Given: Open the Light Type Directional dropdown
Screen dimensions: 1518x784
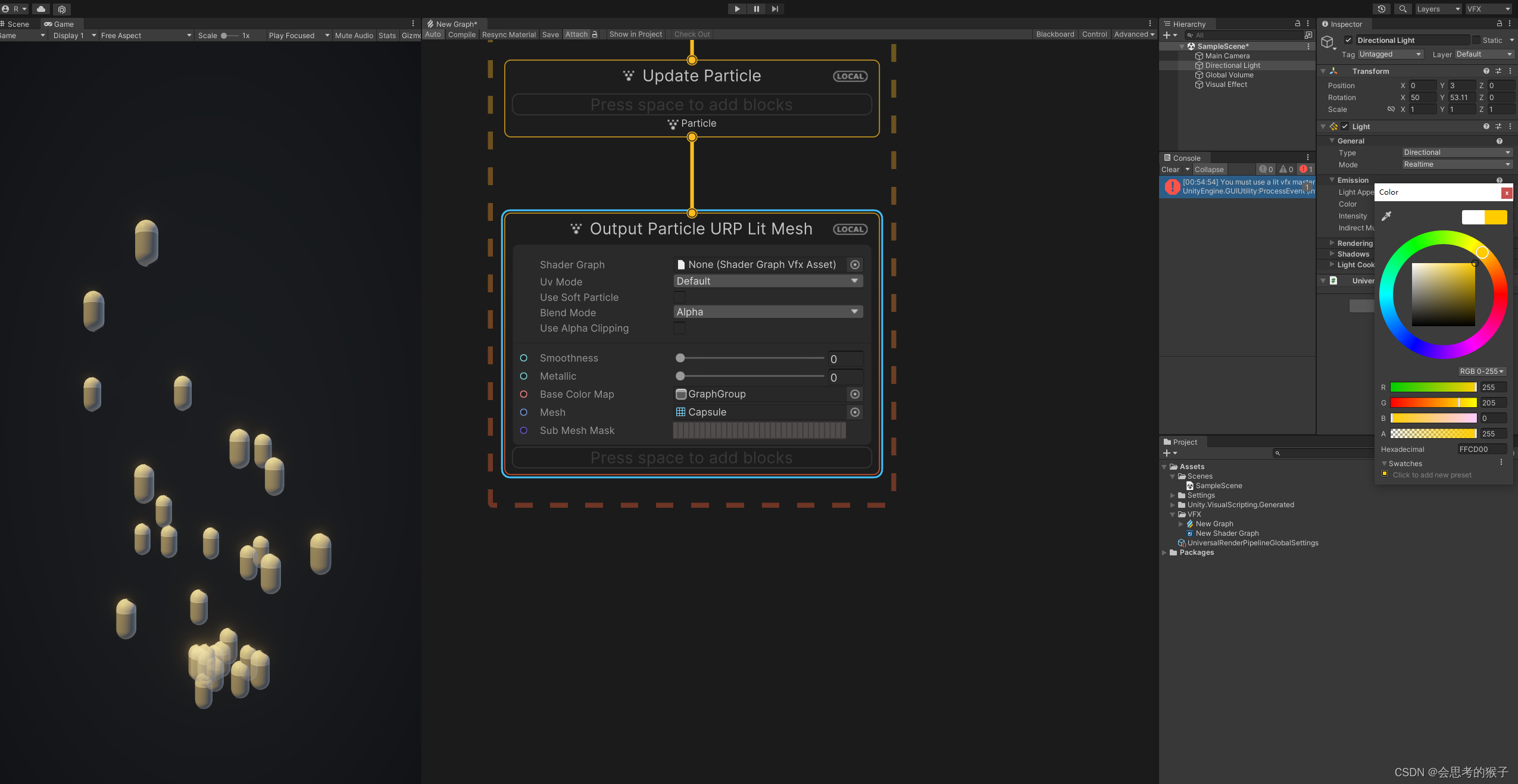Looking at the screenshot, I should (x=1456, y=152).
